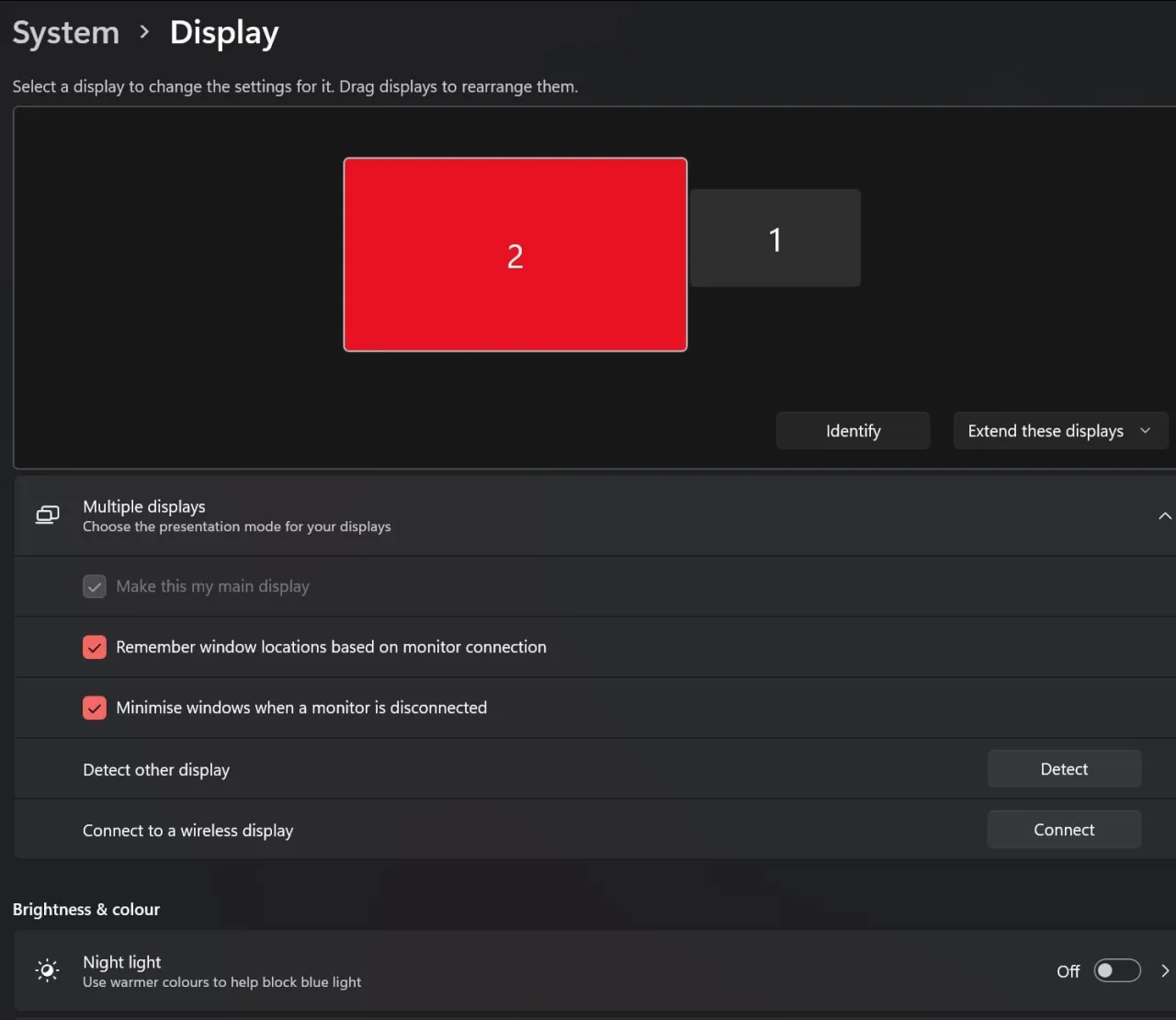Disable Minimise windows when monitor disconnected
Screen dimensions: 1176x1020
(x=95, y=708)
